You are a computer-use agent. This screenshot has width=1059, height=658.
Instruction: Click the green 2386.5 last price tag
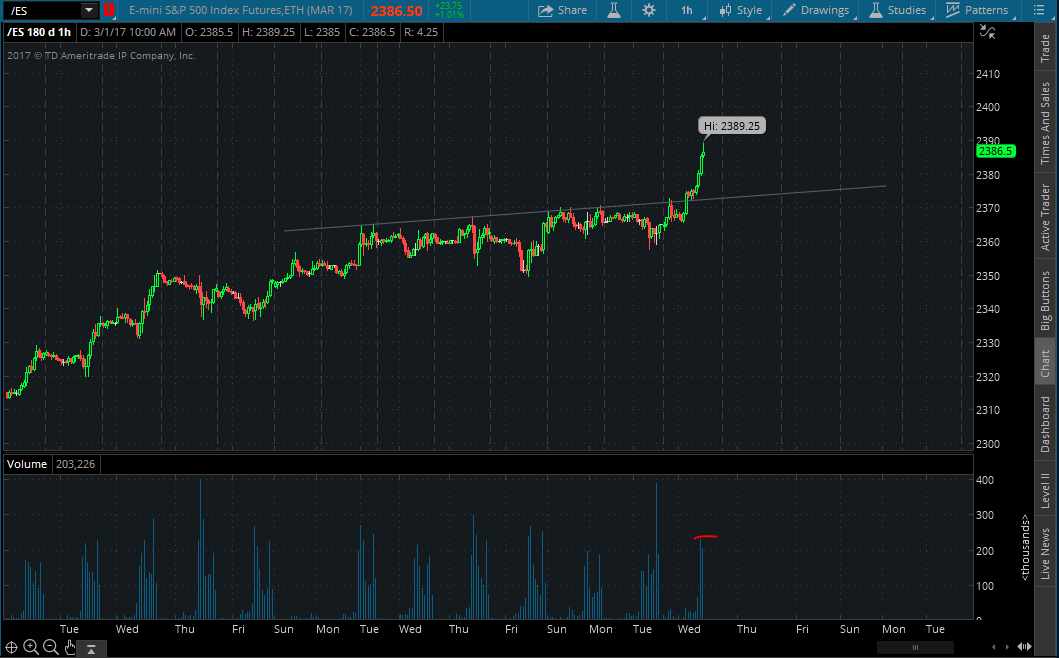tap(996, 151)
